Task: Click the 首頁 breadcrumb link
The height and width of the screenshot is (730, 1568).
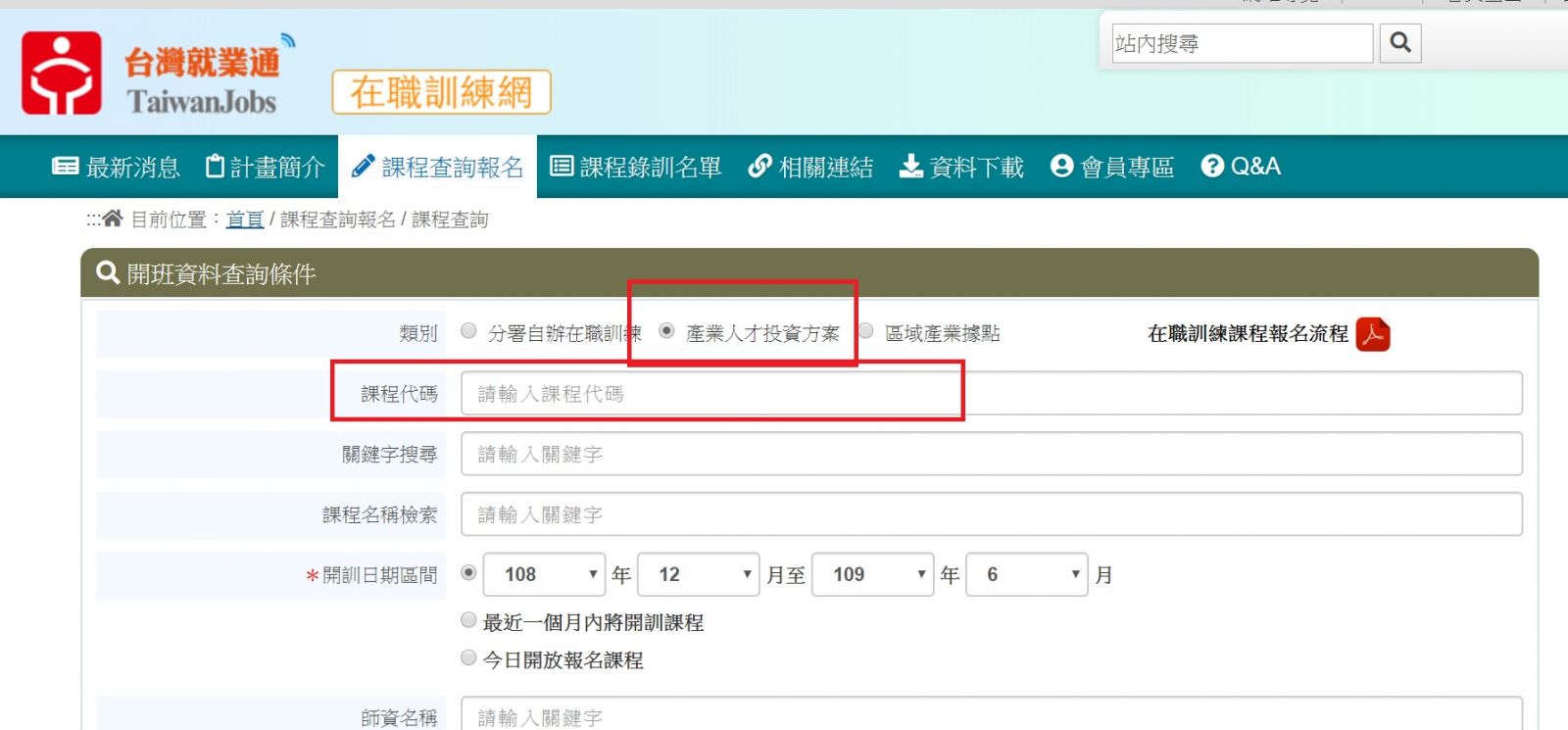Action: point(245,219)
